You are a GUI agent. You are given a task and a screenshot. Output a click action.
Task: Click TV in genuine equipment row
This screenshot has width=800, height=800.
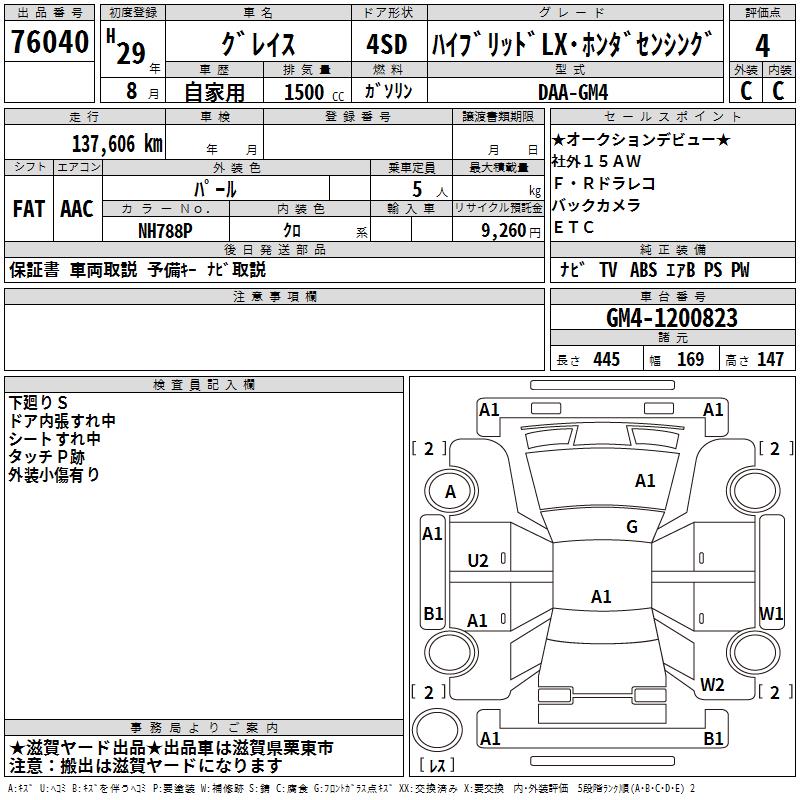608,269
